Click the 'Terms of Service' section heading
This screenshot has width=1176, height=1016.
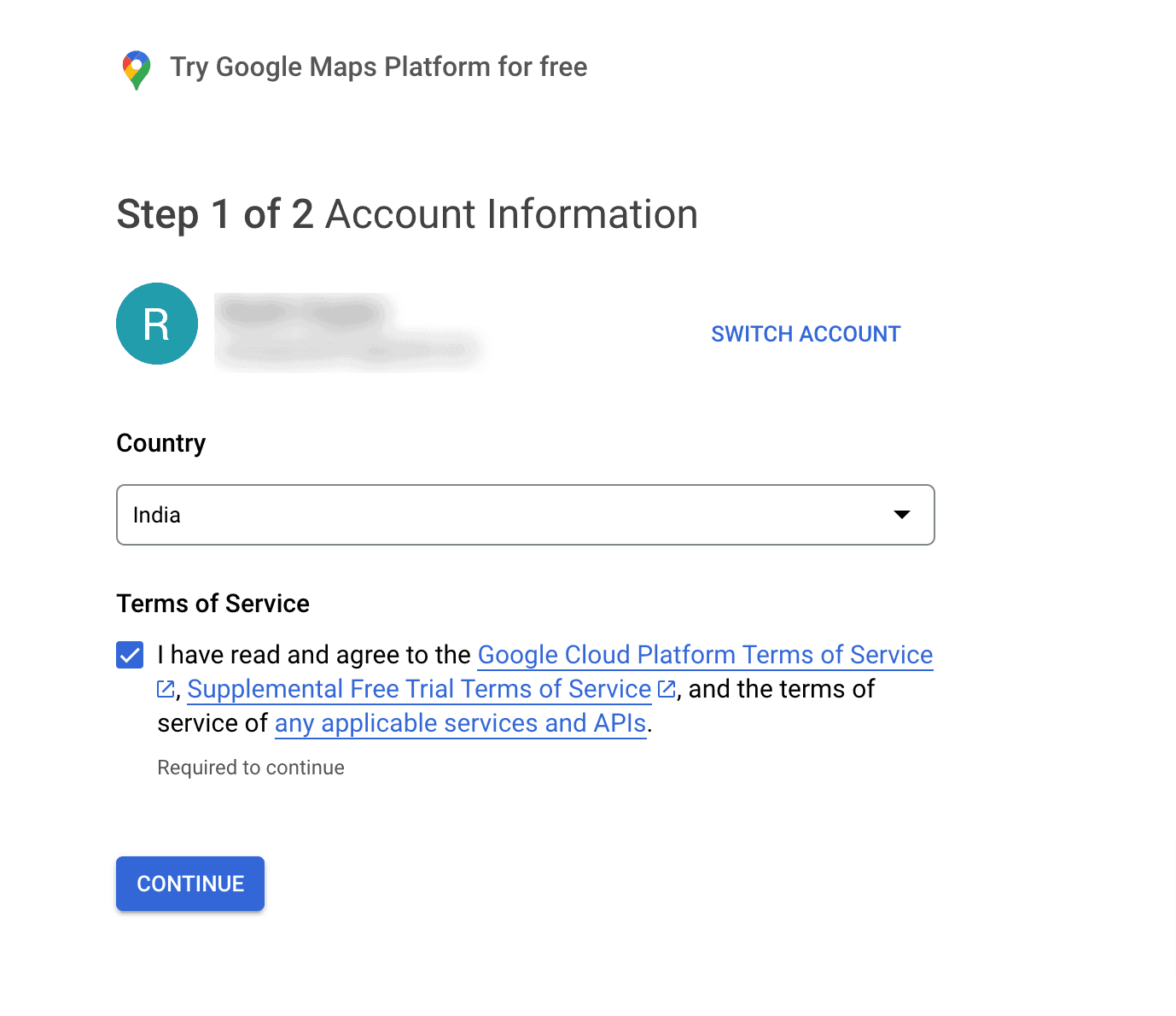213,604
